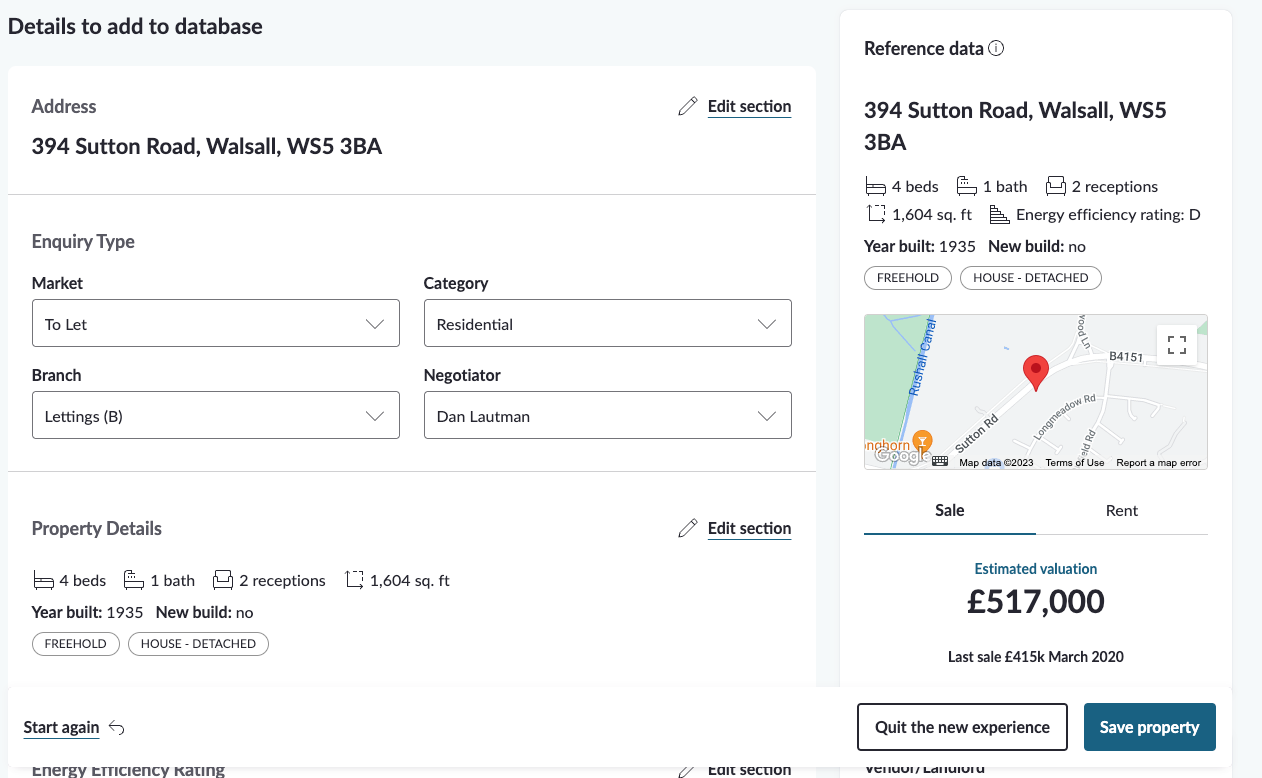Click the Reference data info icon
The height and width of the screenshot is (778, 1262).
996,48
